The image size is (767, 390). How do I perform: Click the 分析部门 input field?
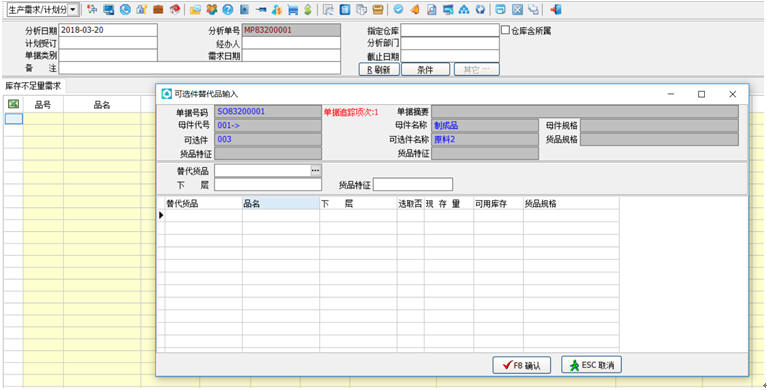click(x=450, y=43)
